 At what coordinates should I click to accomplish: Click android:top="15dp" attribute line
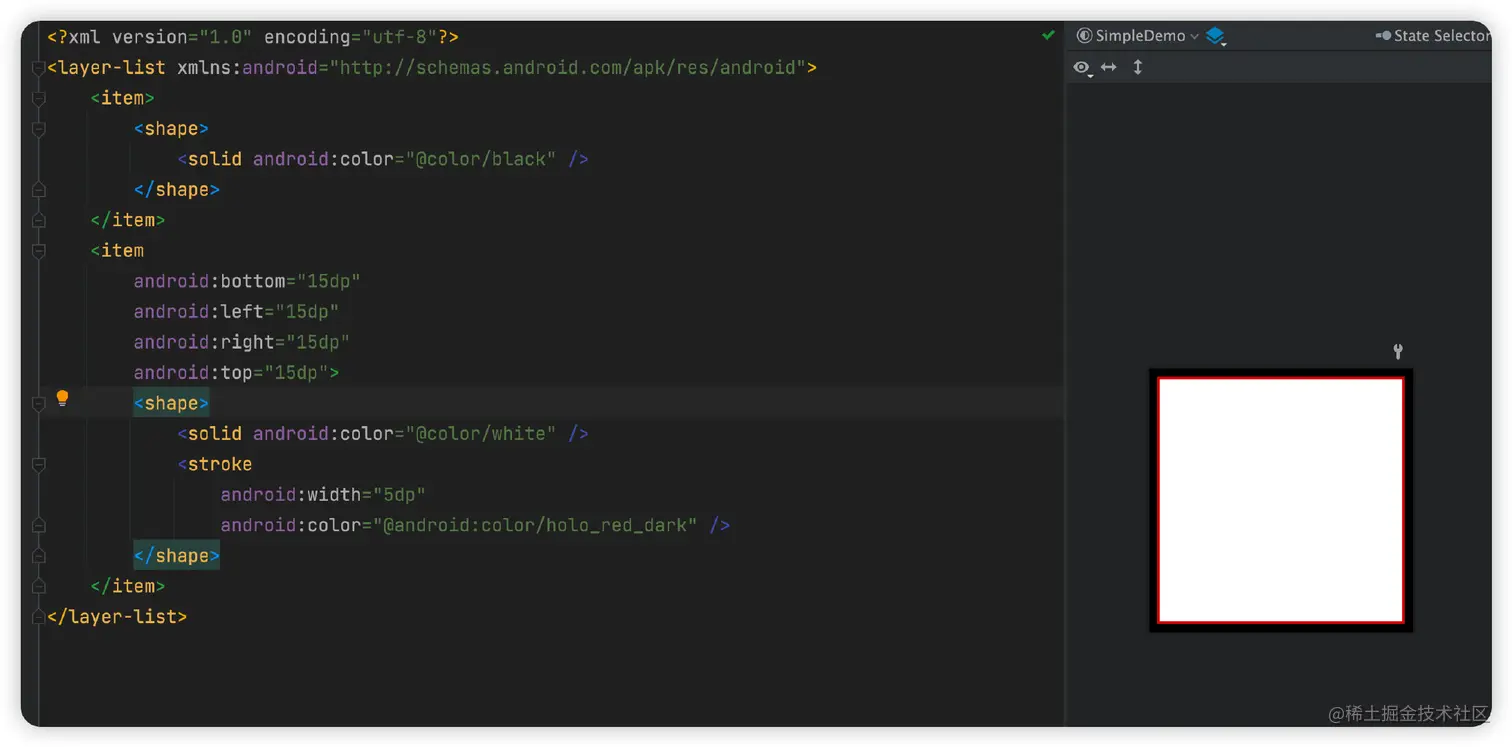click(236, 373)
